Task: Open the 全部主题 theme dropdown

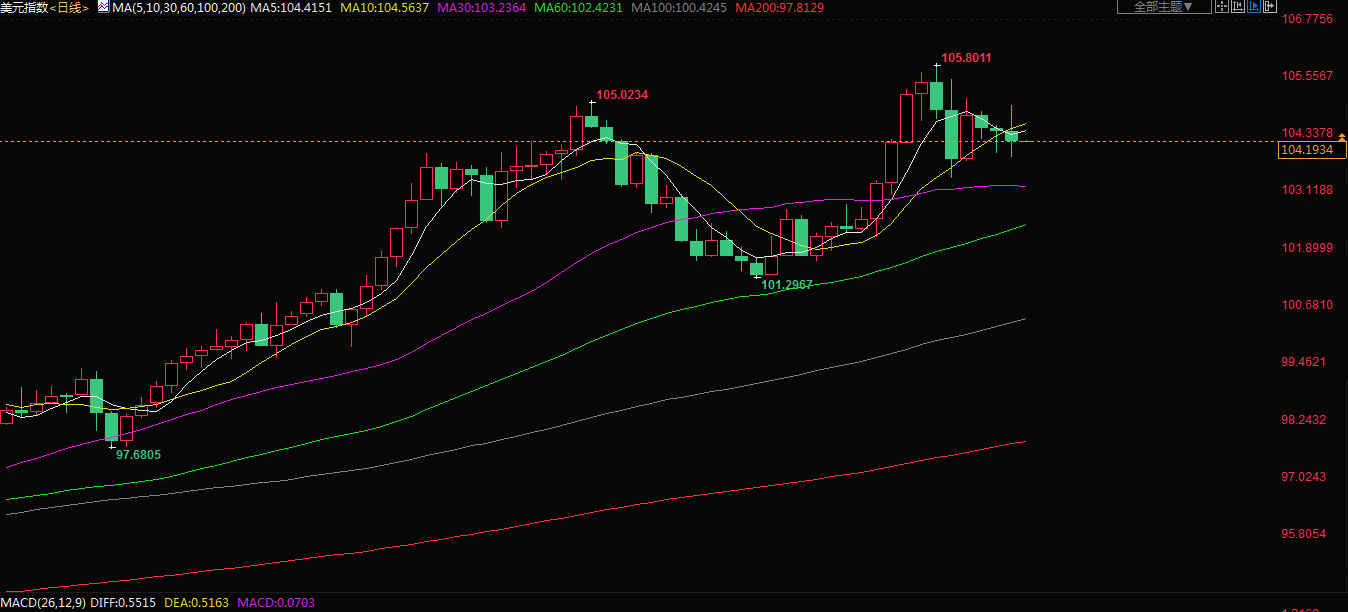Action: click(x=1163, y=7)
